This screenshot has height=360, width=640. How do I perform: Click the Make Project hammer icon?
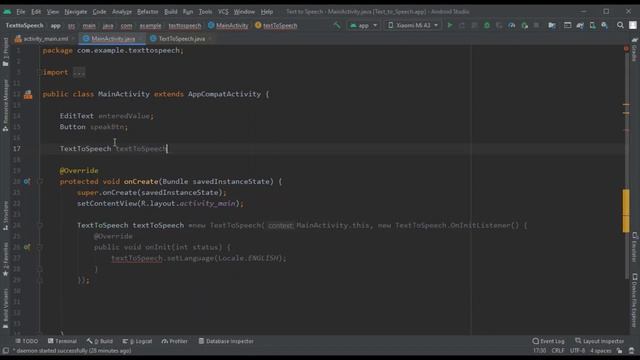[x=337, y=25]
